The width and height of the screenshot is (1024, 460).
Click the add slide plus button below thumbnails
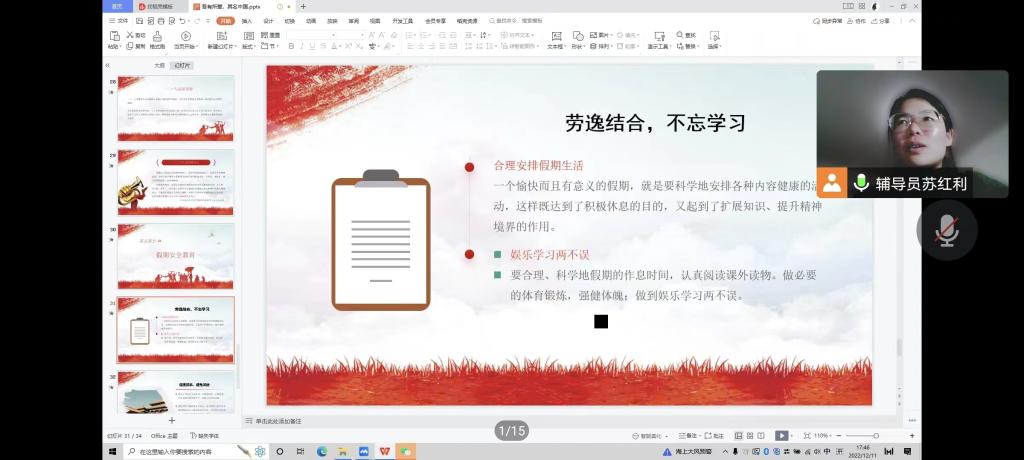(171, 420)
